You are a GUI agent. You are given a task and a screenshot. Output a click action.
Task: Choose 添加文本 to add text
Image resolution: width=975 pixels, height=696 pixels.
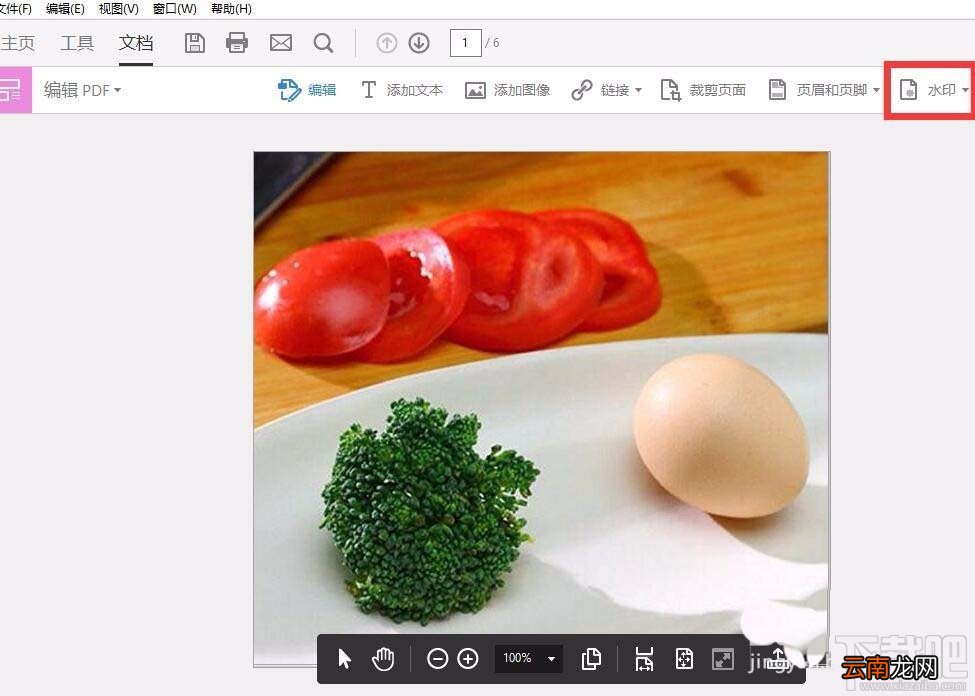[x=402, y=90]
